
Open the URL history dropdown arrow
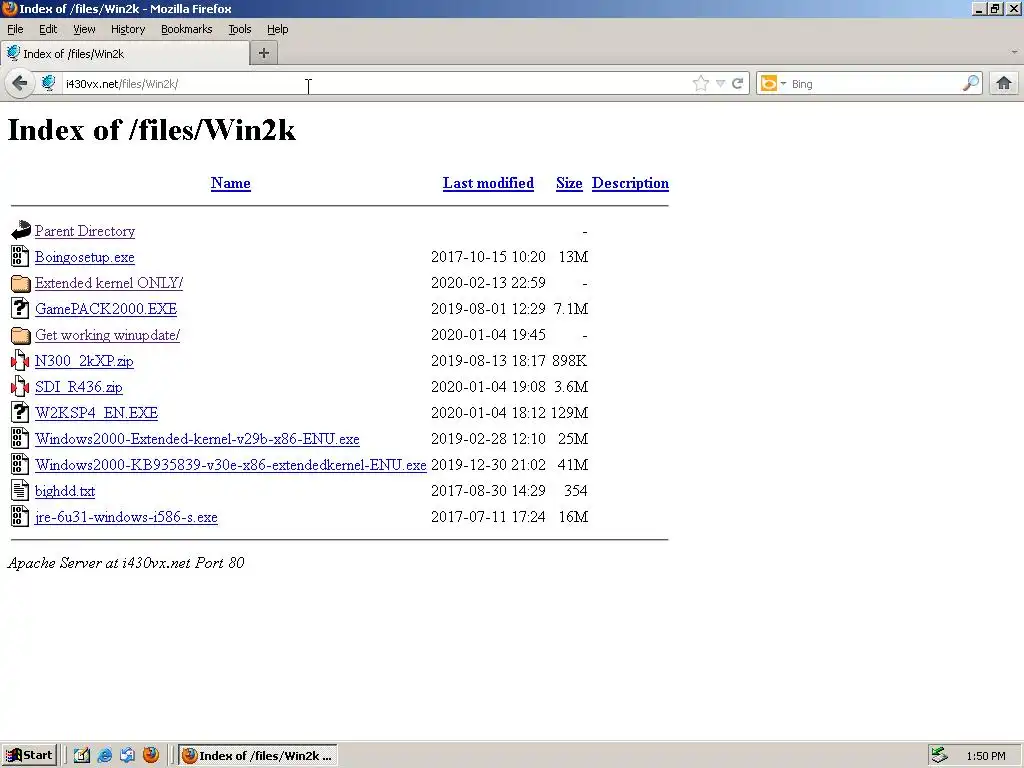coord(720,83)
